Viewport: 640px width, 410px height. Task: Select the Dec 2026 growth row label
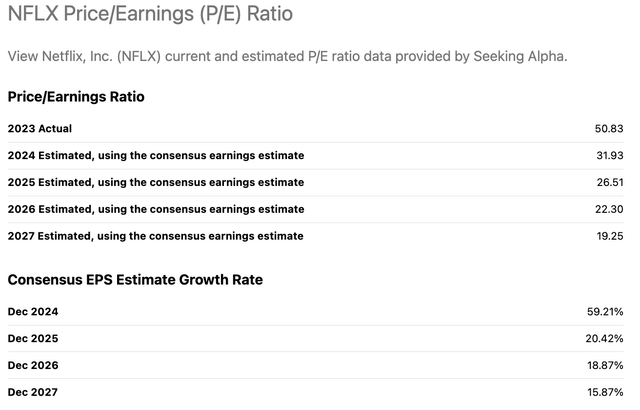coord(33,365)
